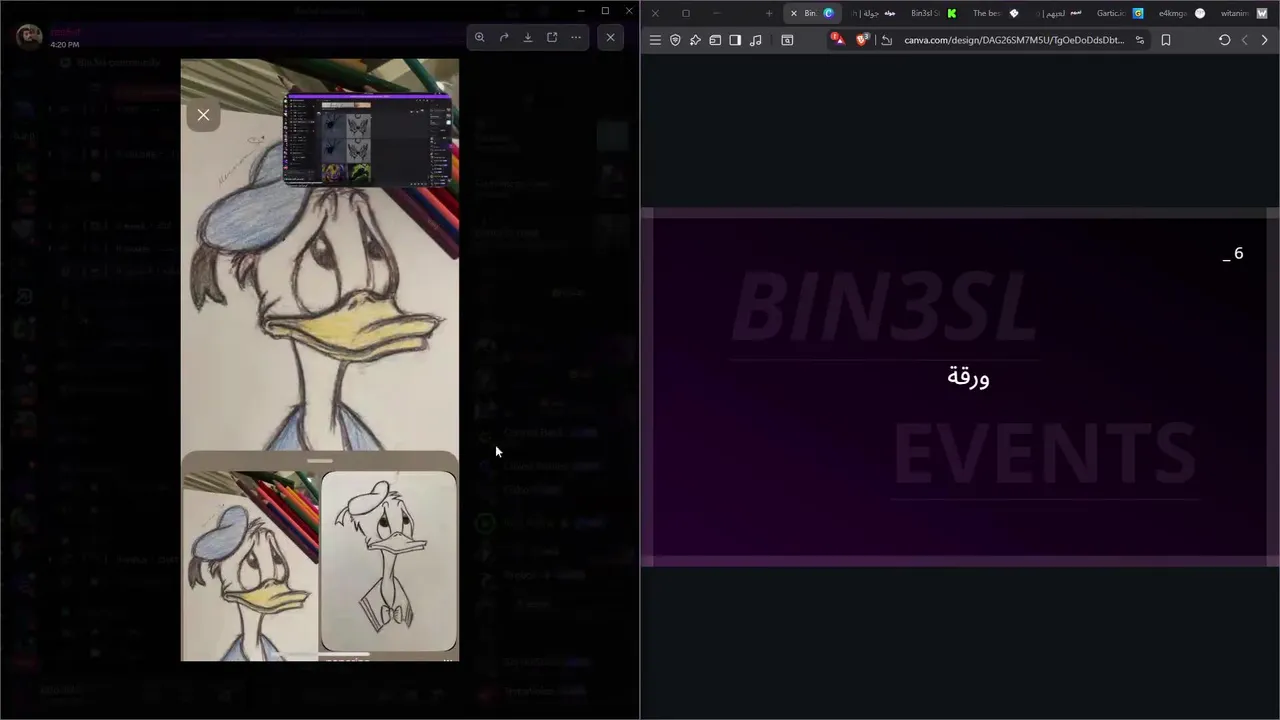
Task: Toggle the browser sidebar panel icon
Action: pyautogui.click(x=735, y=40)
